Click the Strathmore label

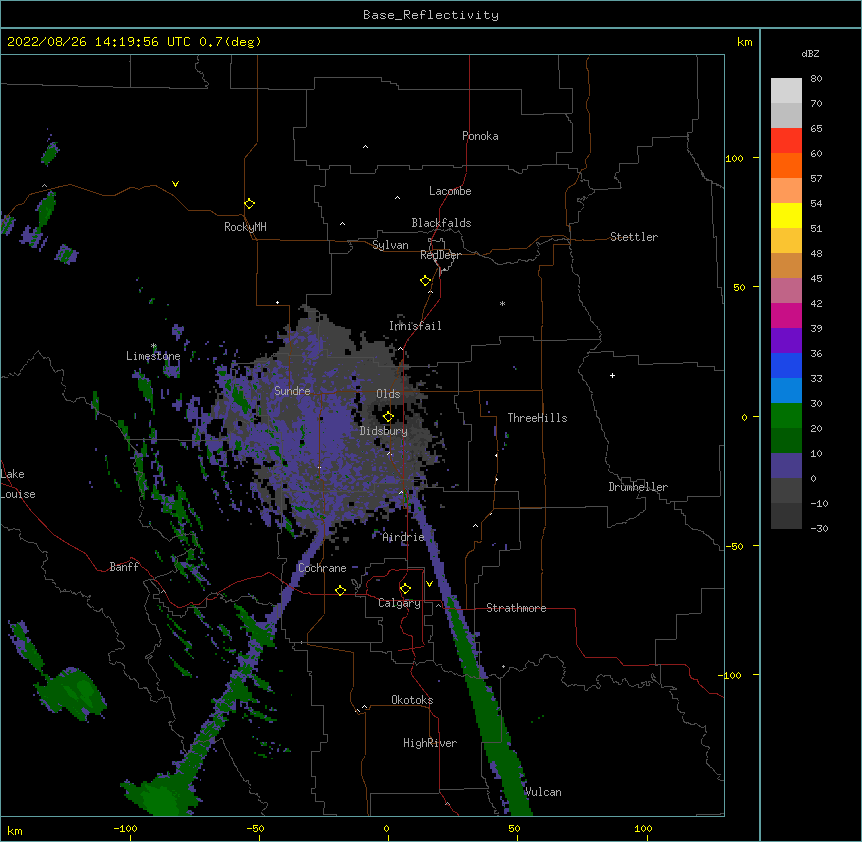(x=516, y=608)
